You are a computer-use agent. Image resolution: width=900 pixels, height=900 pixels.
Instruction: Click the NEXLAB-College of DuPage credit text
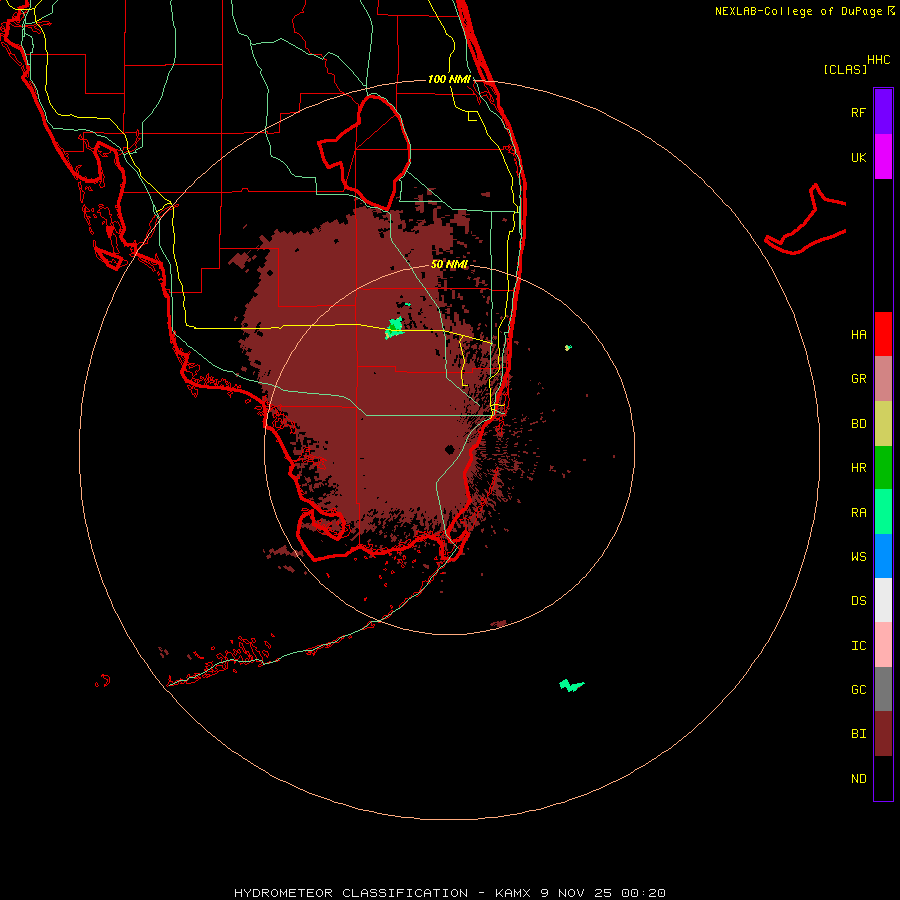point(799,11)
